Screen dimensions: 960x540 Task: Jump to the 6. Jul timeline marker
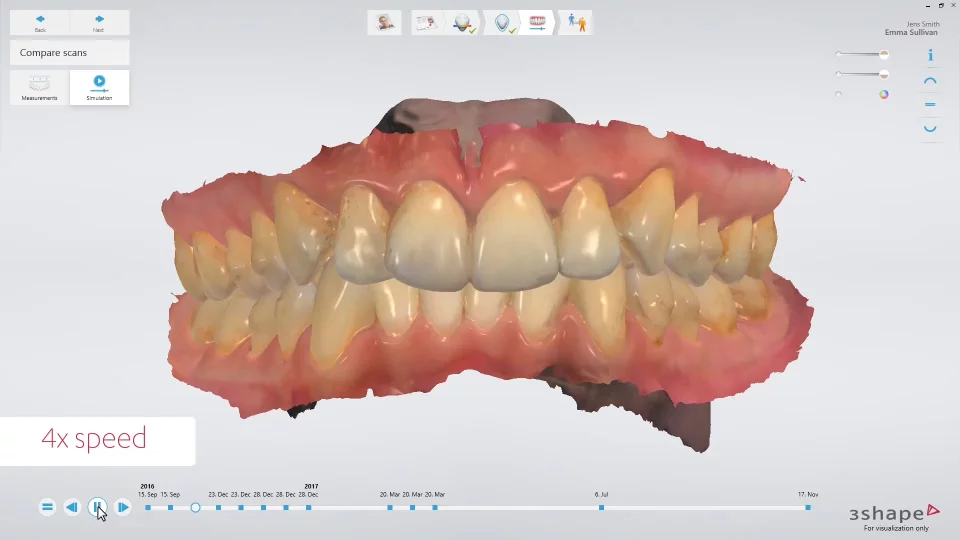pyautogui.click(x=601, y=507)
